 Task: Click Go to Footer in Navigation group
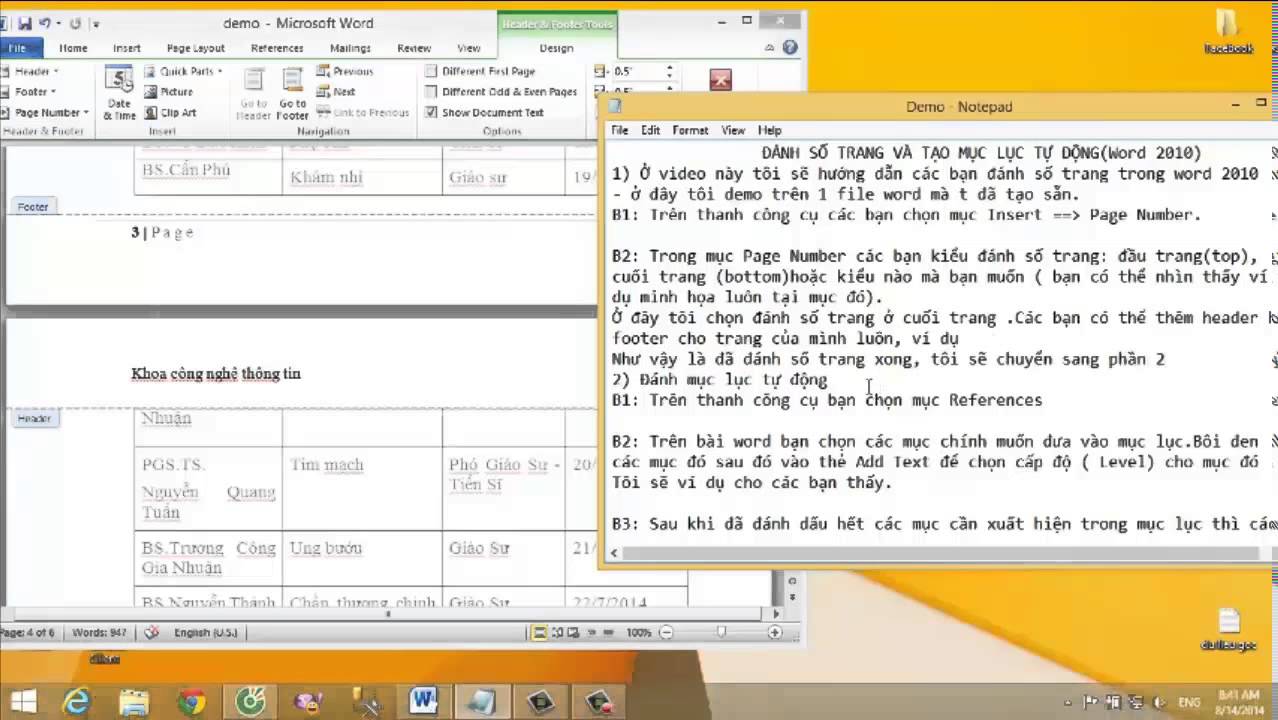click(292, 93)
